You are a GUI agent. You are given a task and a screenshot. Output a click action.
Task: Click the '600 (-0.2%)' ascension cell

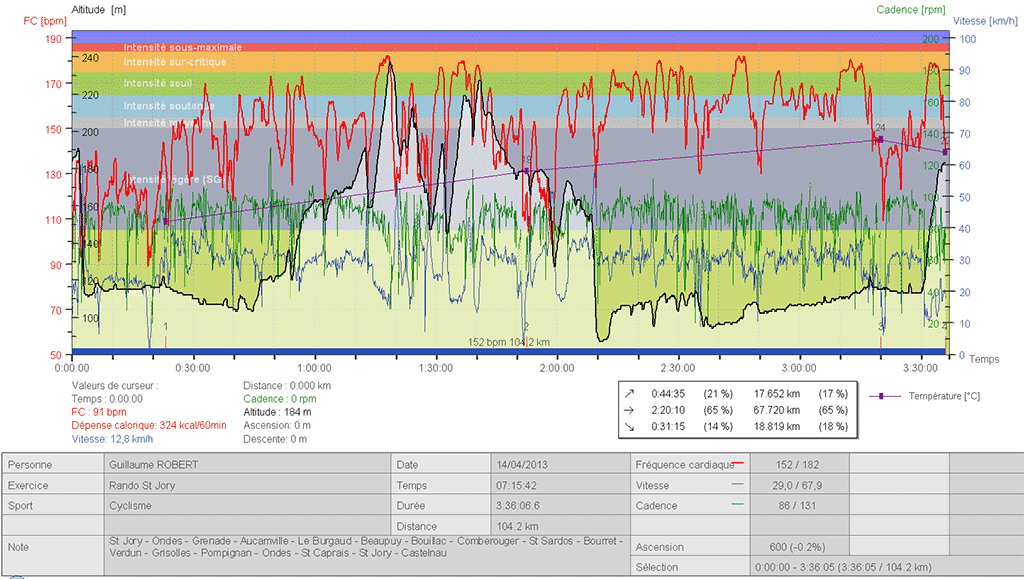tap(799, 547)
